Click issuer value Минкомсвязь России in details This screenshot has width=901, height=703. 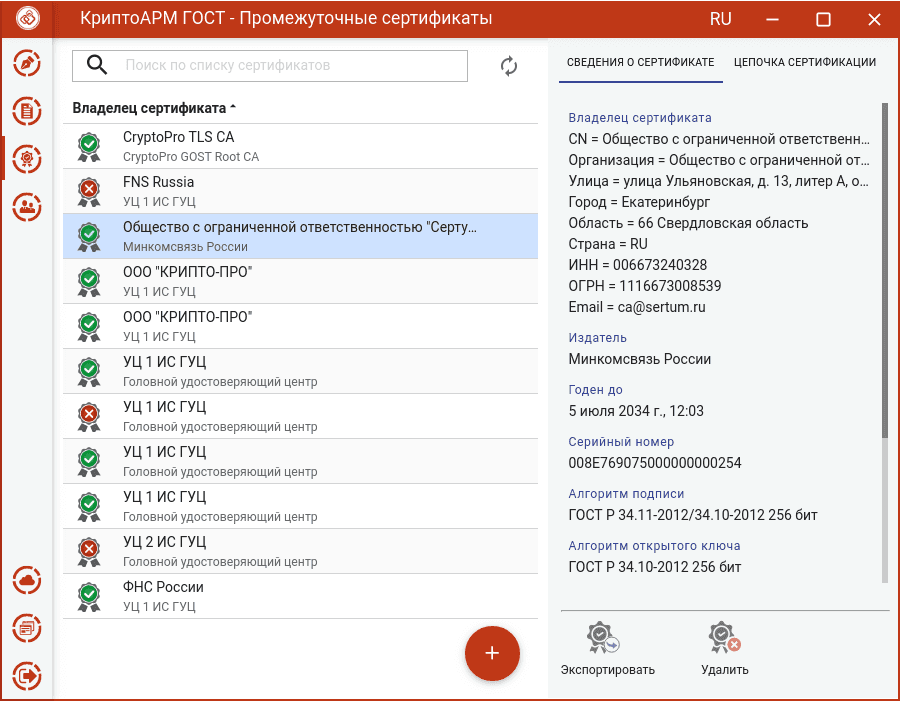click(640, 359)
